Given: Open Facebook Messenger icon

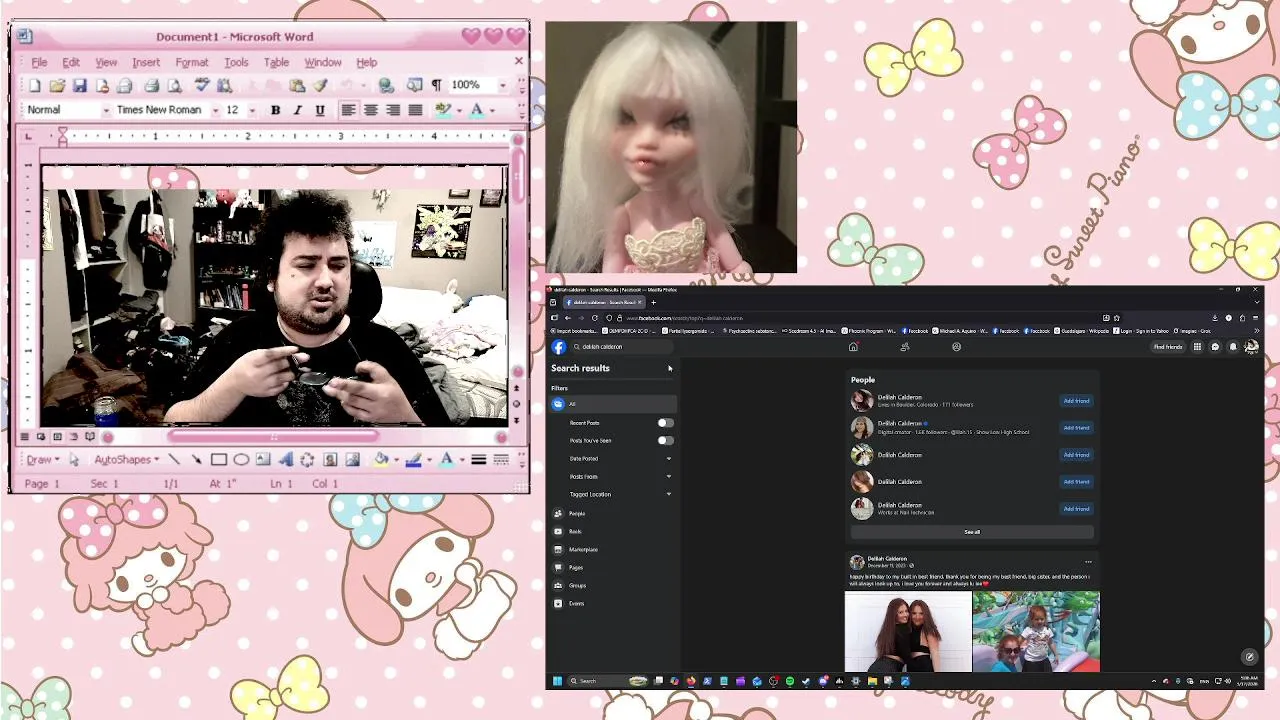Looking at the screenshot, I should pos(1215,347).
